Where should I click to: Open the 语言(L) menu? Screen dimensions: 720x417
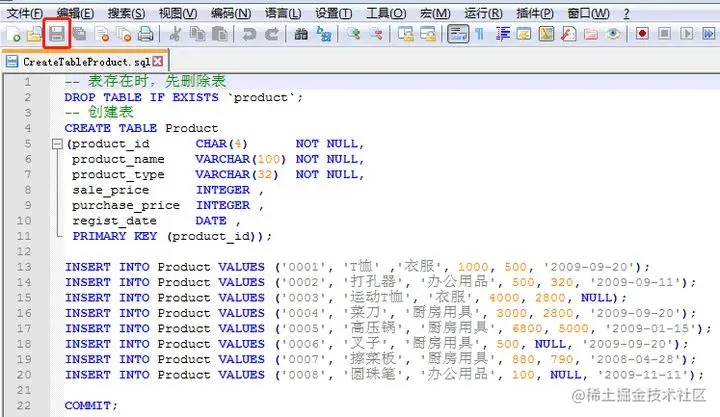click(x=283, y=13)
